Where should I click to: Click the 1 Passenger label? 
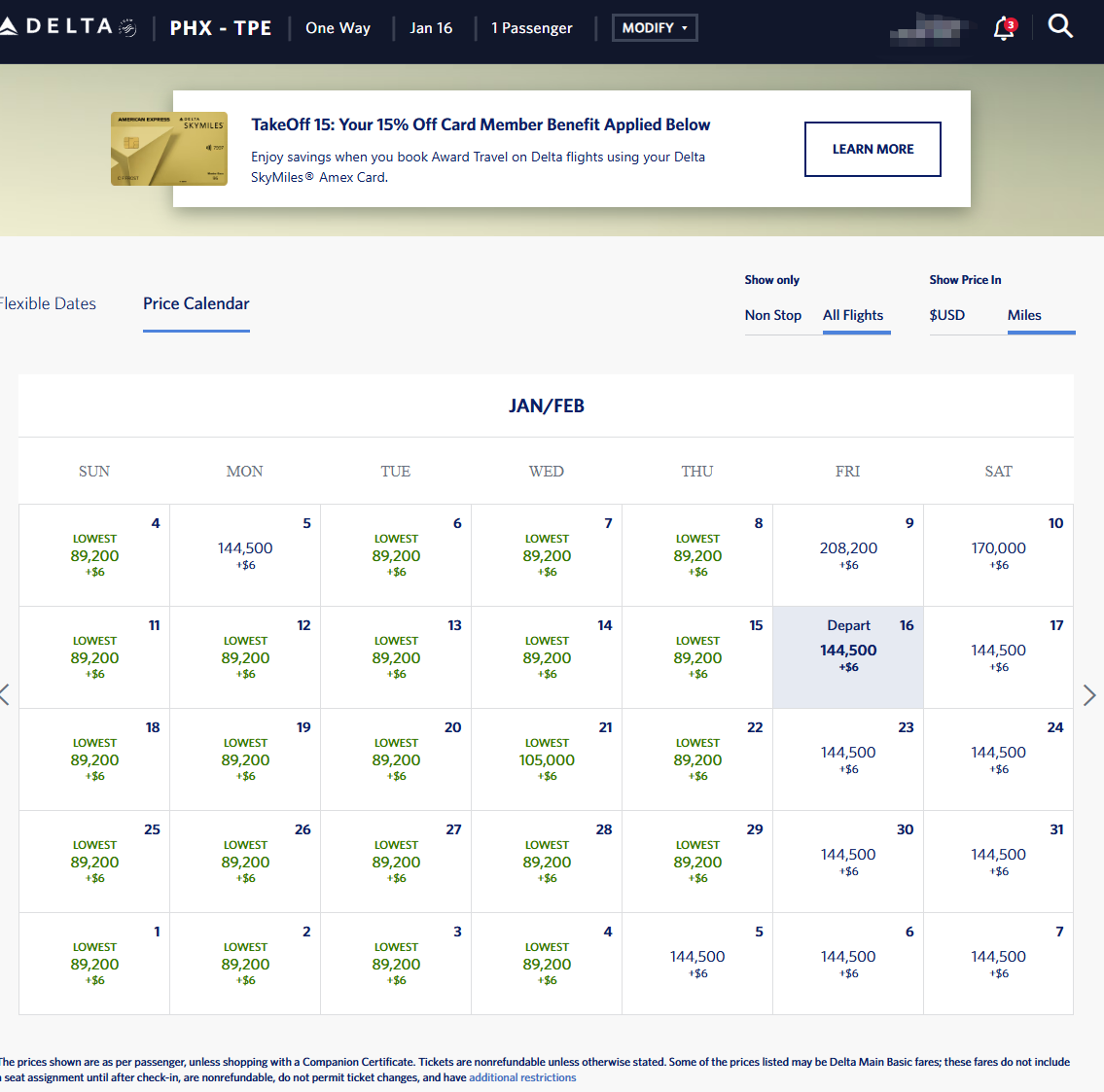[x=532, y=28]
